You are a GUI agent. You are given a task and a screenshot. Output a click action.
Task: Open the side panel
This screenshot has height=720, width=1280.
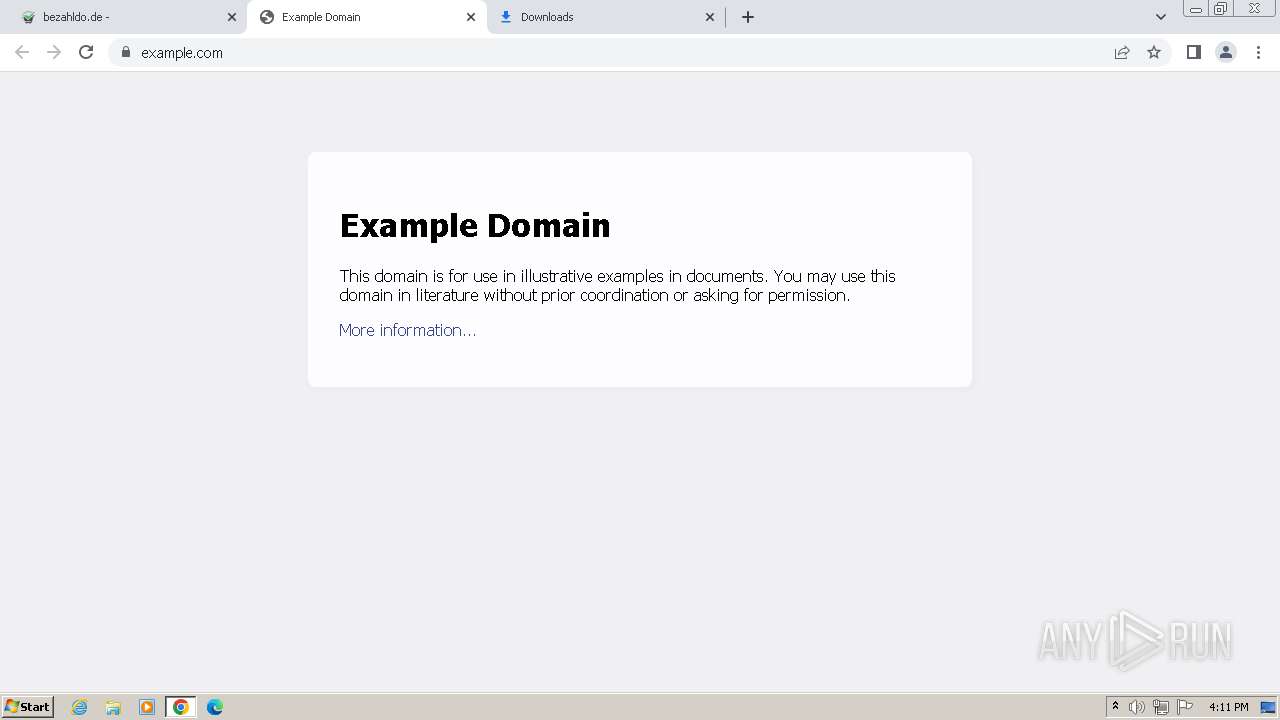coord(1193,52)
